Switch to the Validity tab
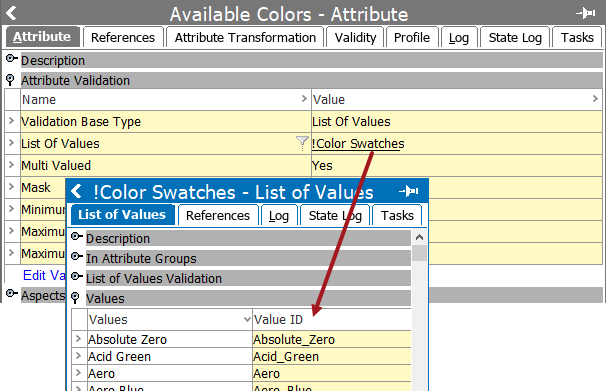The width and height of the screenshot is (606, 391). pos(355,37)
